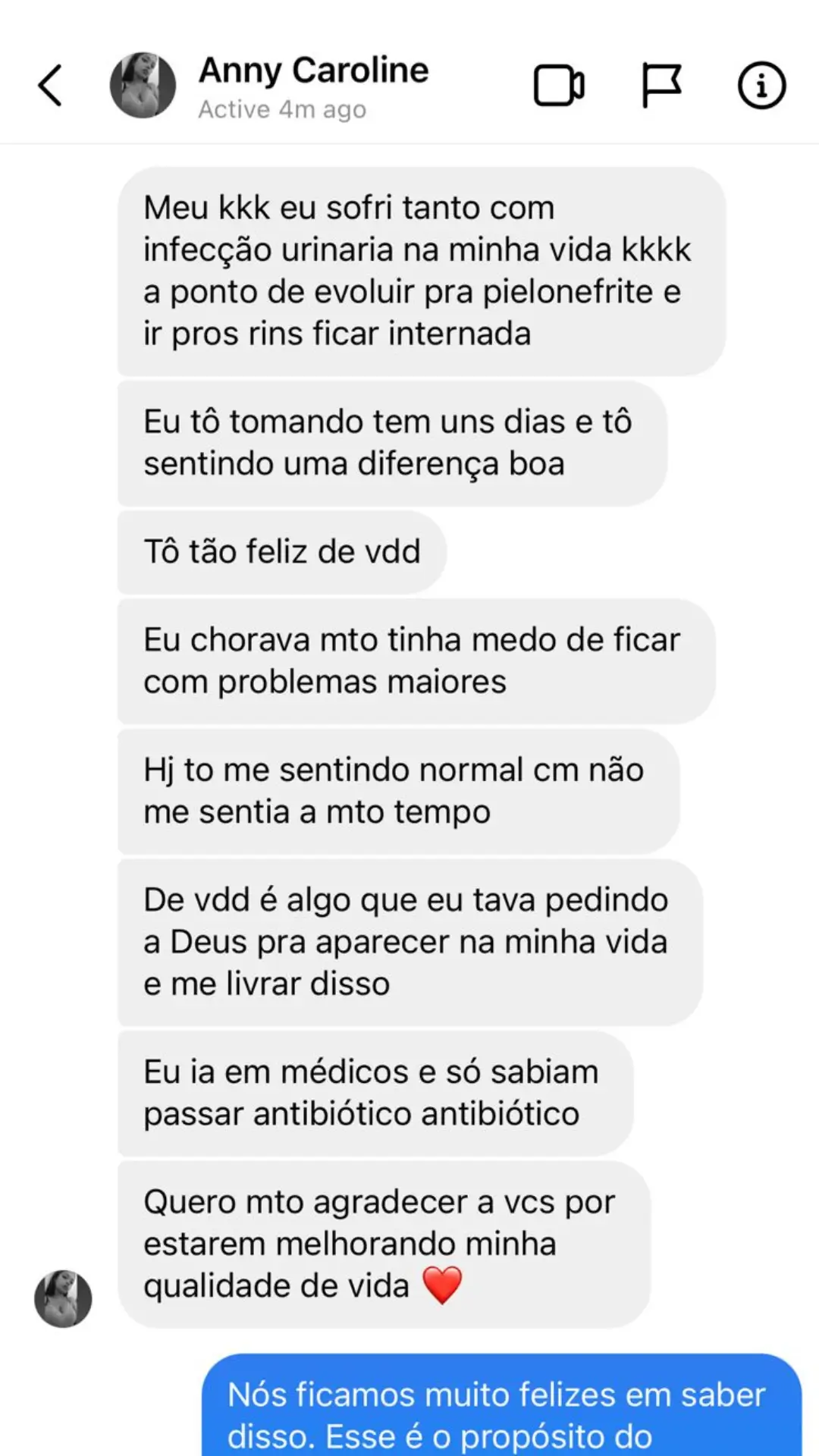Tap message 'Eu chorava mto tinha medo'
This screenshot has height=1456, width=819.
click(x=416, y=661)
